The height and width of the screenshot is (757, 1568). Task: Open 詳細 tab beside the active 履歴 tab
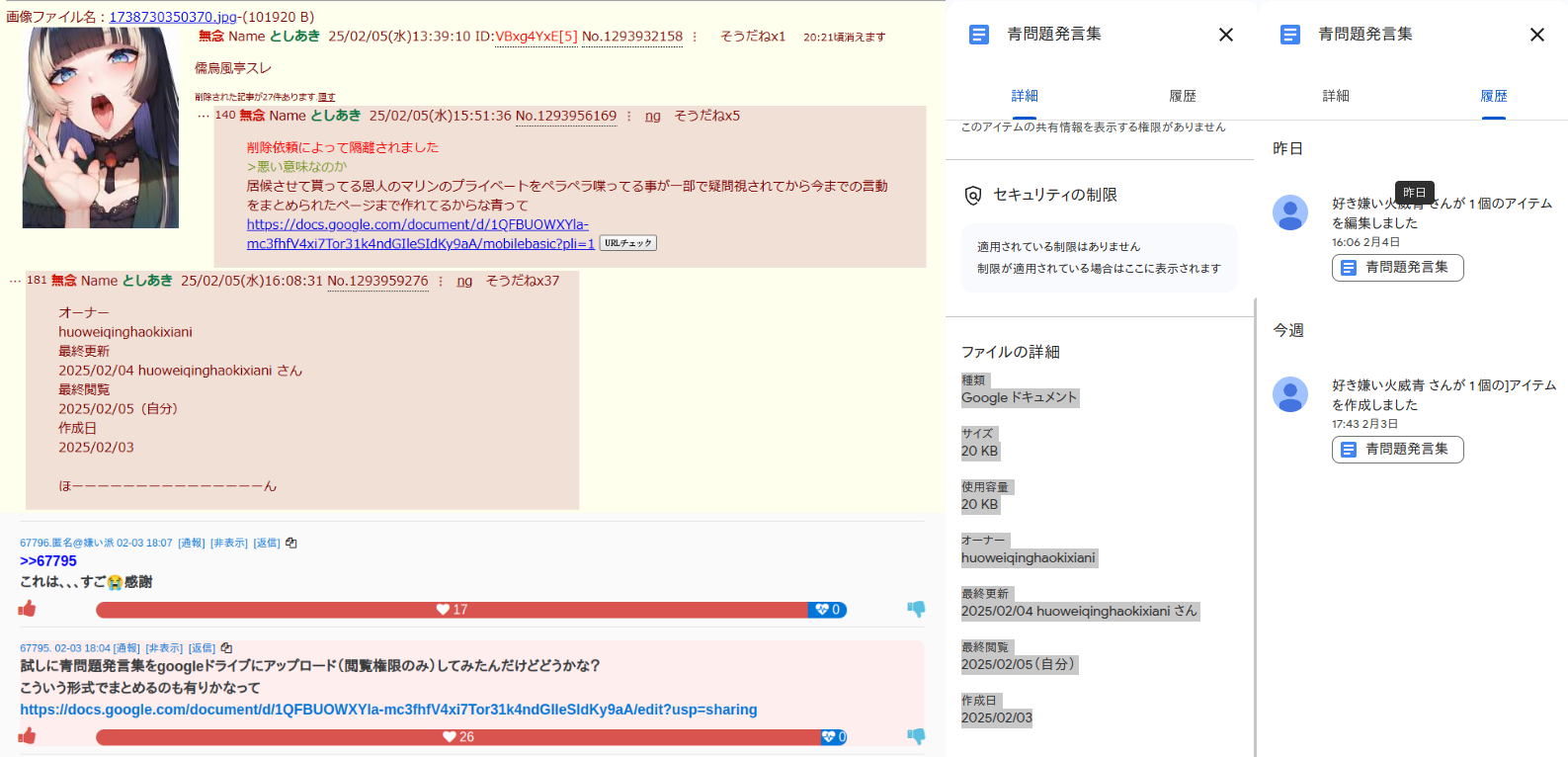[x=1336, y=96]
